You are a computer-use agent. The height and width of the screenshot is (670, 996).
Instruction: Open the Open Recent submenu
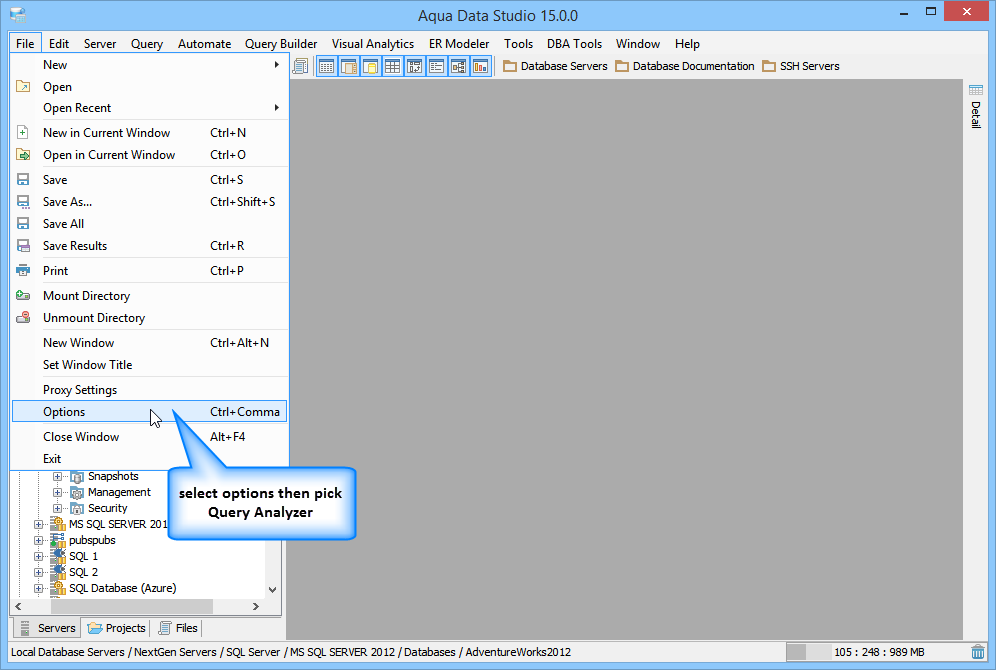coord(149,108)
